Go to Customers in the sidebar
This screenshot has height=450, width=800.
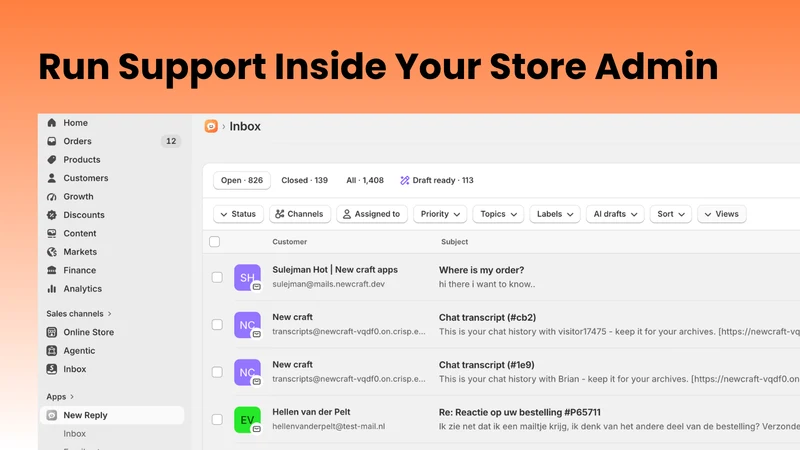[x=86, y=178]
